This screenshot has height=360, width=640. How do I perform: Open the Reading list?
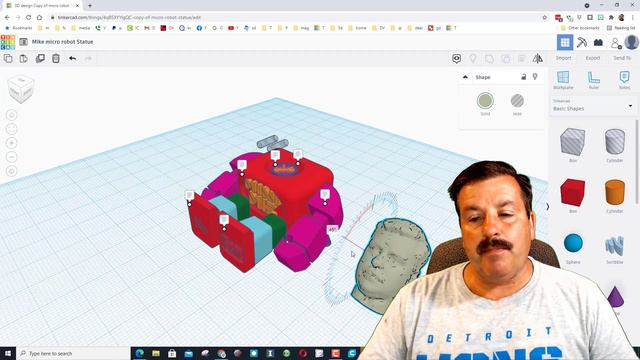[x=621, y=28]
